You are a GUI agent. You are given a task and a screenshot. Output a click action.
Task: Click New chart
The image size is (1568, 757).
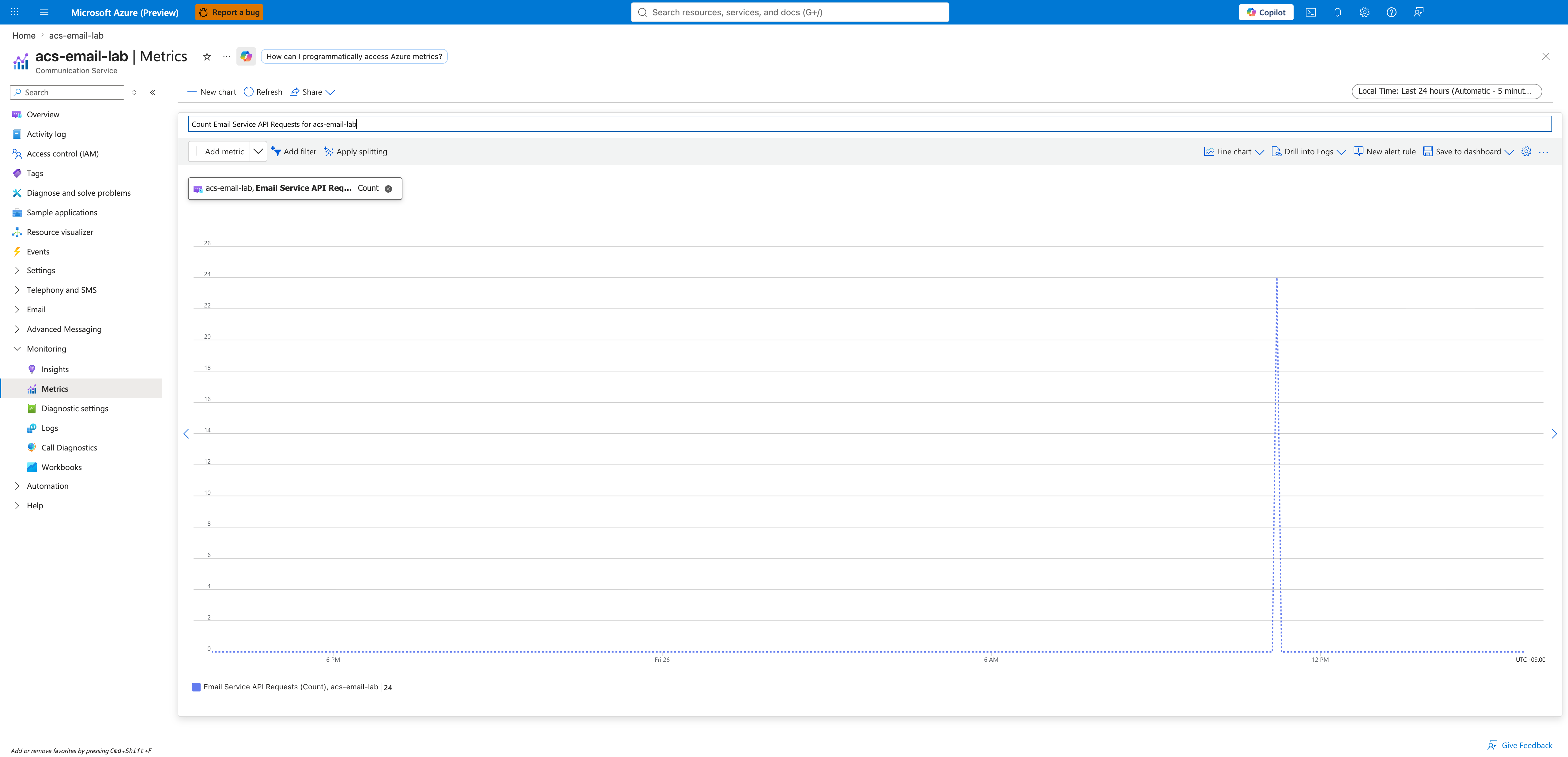[211, 92]
